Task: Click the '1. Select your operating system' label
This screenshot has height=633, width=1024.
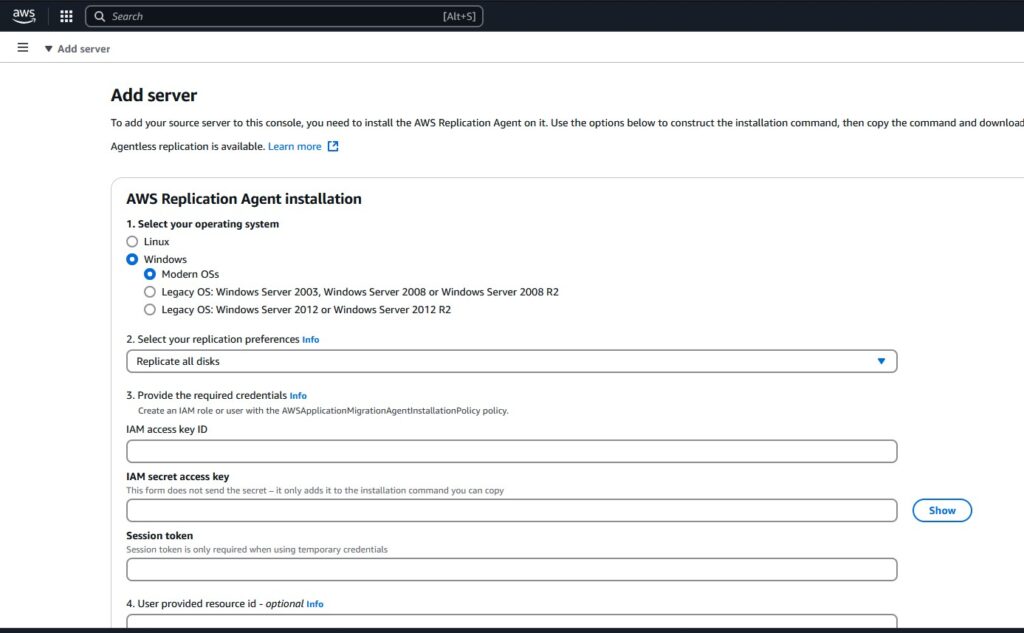Action: 202,224
